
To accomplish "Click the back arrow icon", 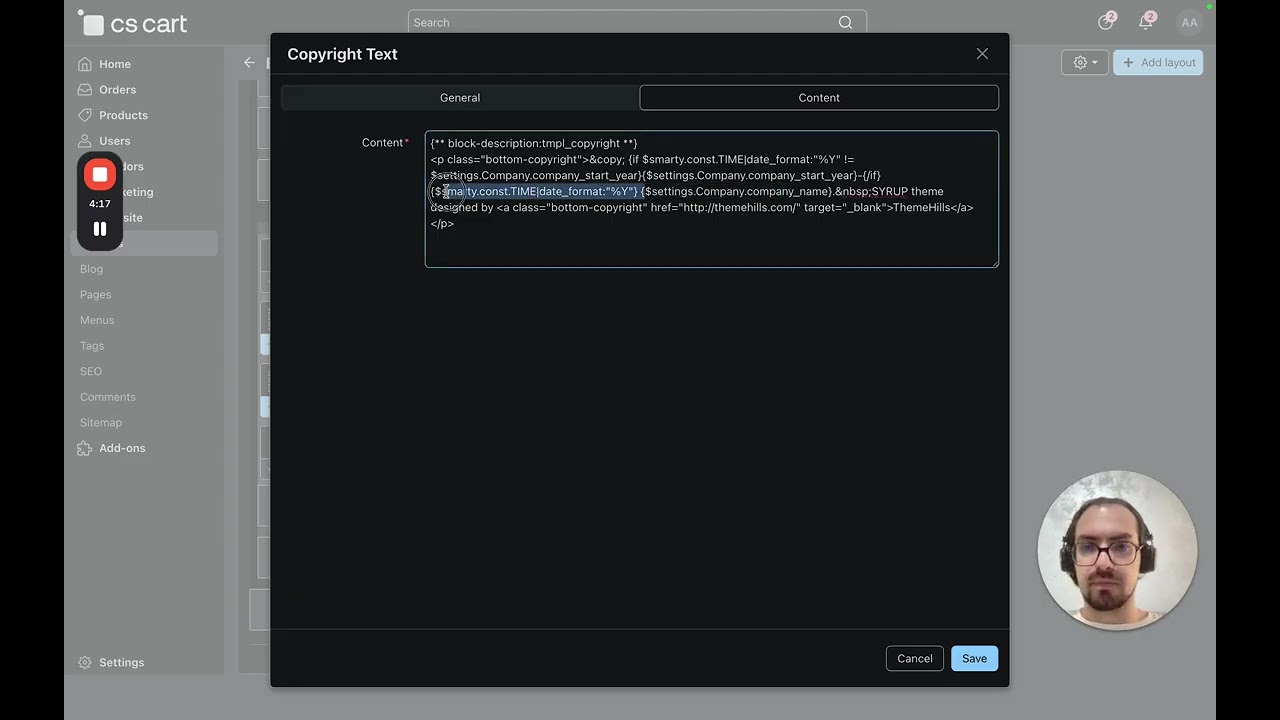I will pos(249,62).
